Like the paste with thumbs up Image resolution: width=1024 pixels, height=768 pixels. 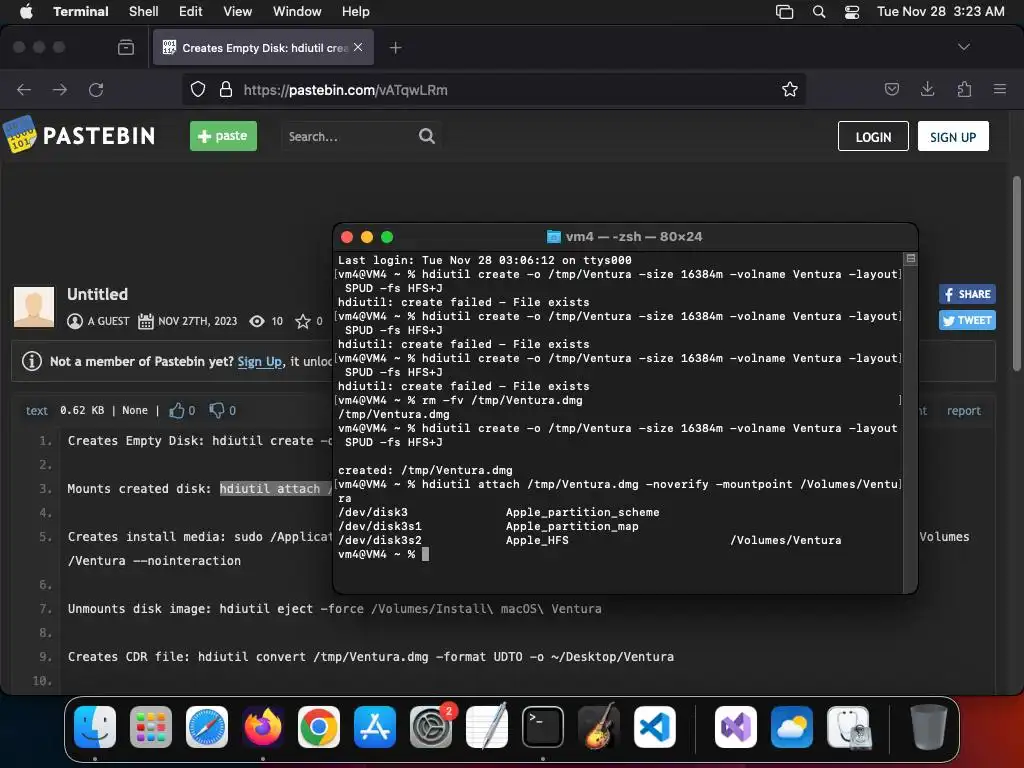click(x=176, y=410)
